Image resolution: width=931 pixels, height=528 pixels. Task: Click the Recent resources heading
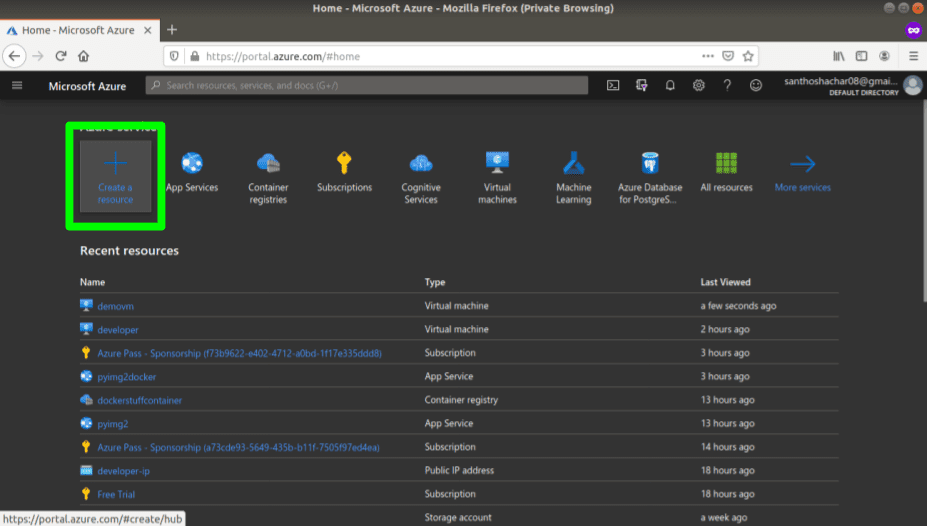(x=129, y=251)
